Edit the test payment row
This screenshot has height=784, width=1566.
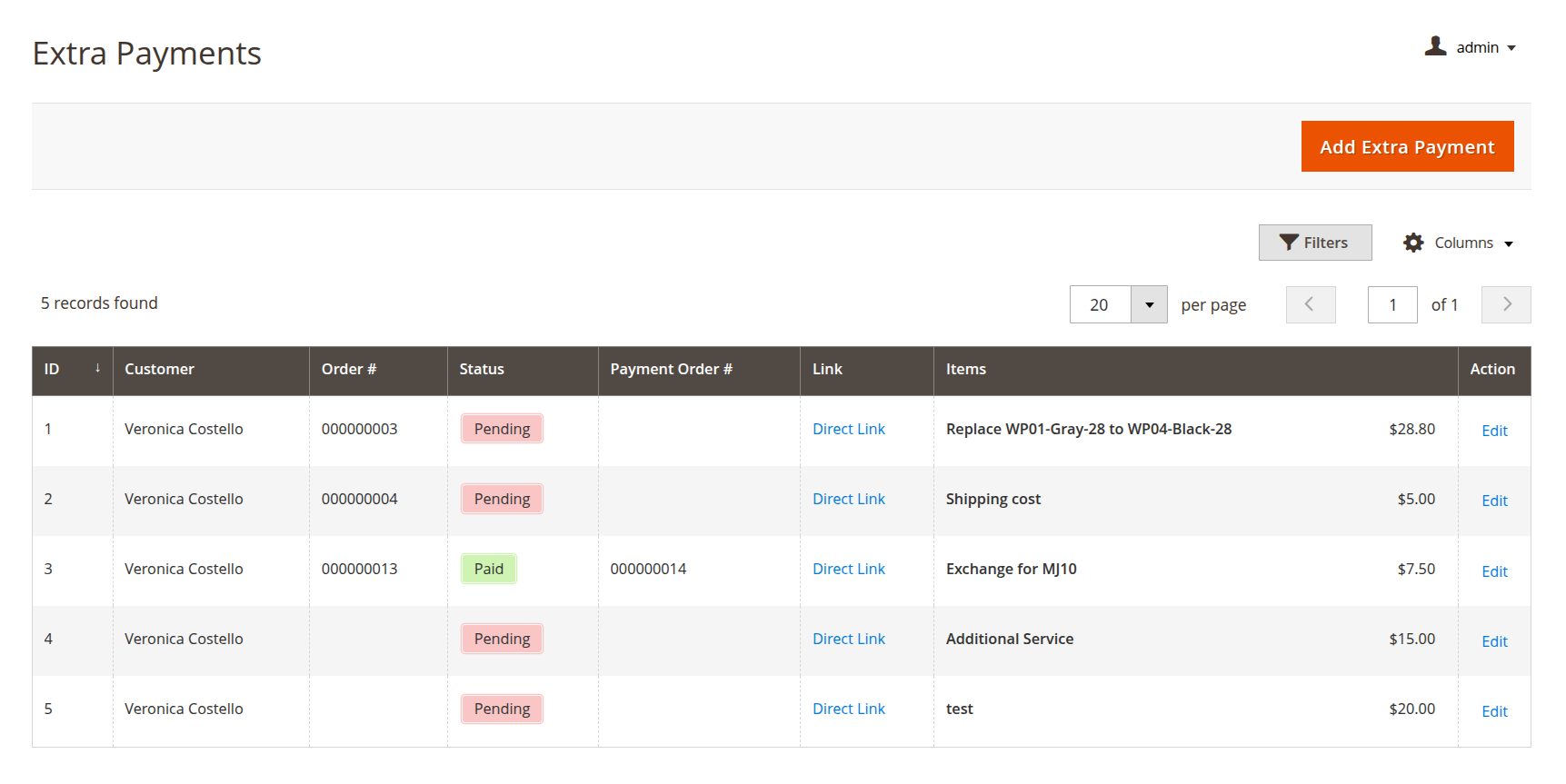[1493, 711]
